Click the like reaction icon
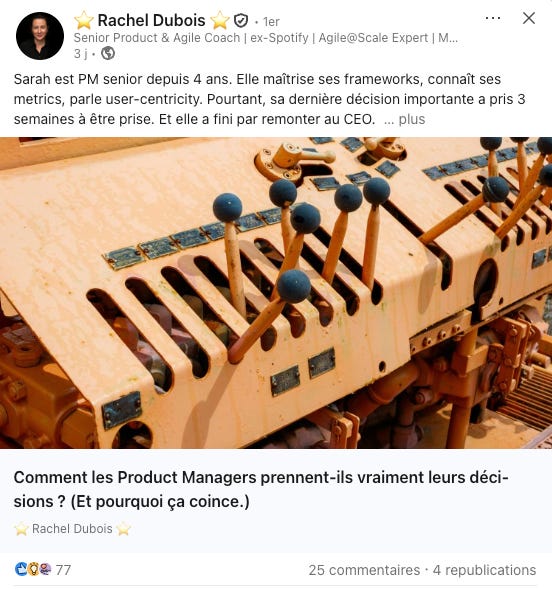This screenshot has height=589, width=552. (x=21, y=569)
